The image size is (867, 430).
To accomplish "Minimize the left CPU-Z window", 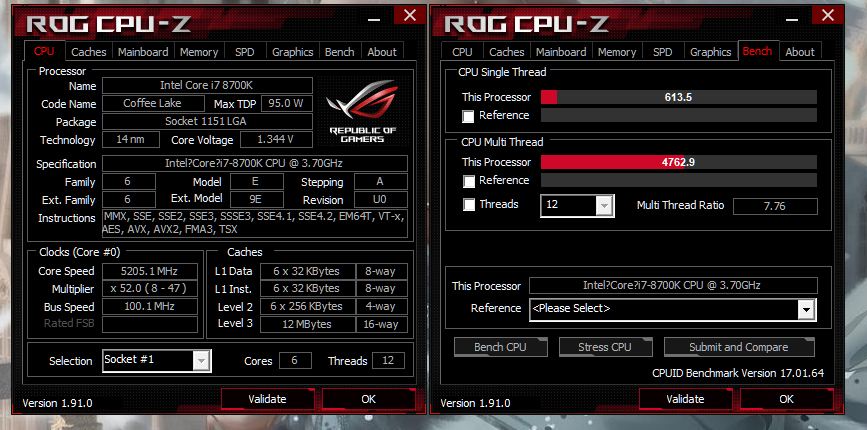I will [374, 18].
